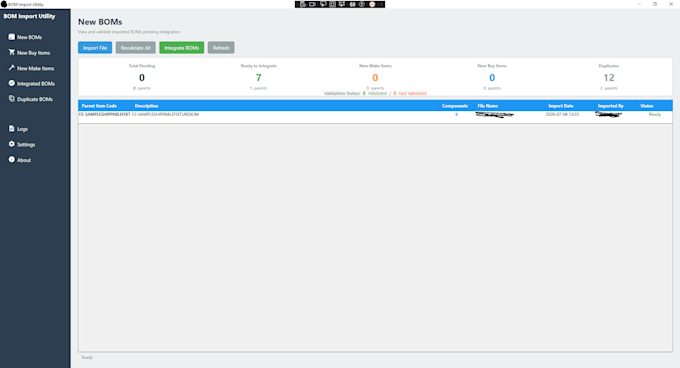Click the green Validated status text

tap(377, 93)
